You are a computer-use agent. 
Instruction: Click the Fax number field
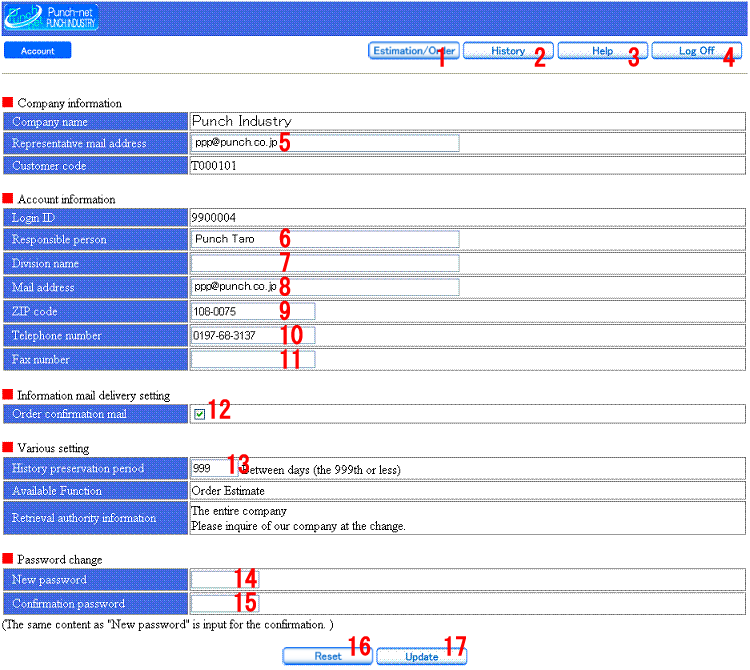point(253,359)
